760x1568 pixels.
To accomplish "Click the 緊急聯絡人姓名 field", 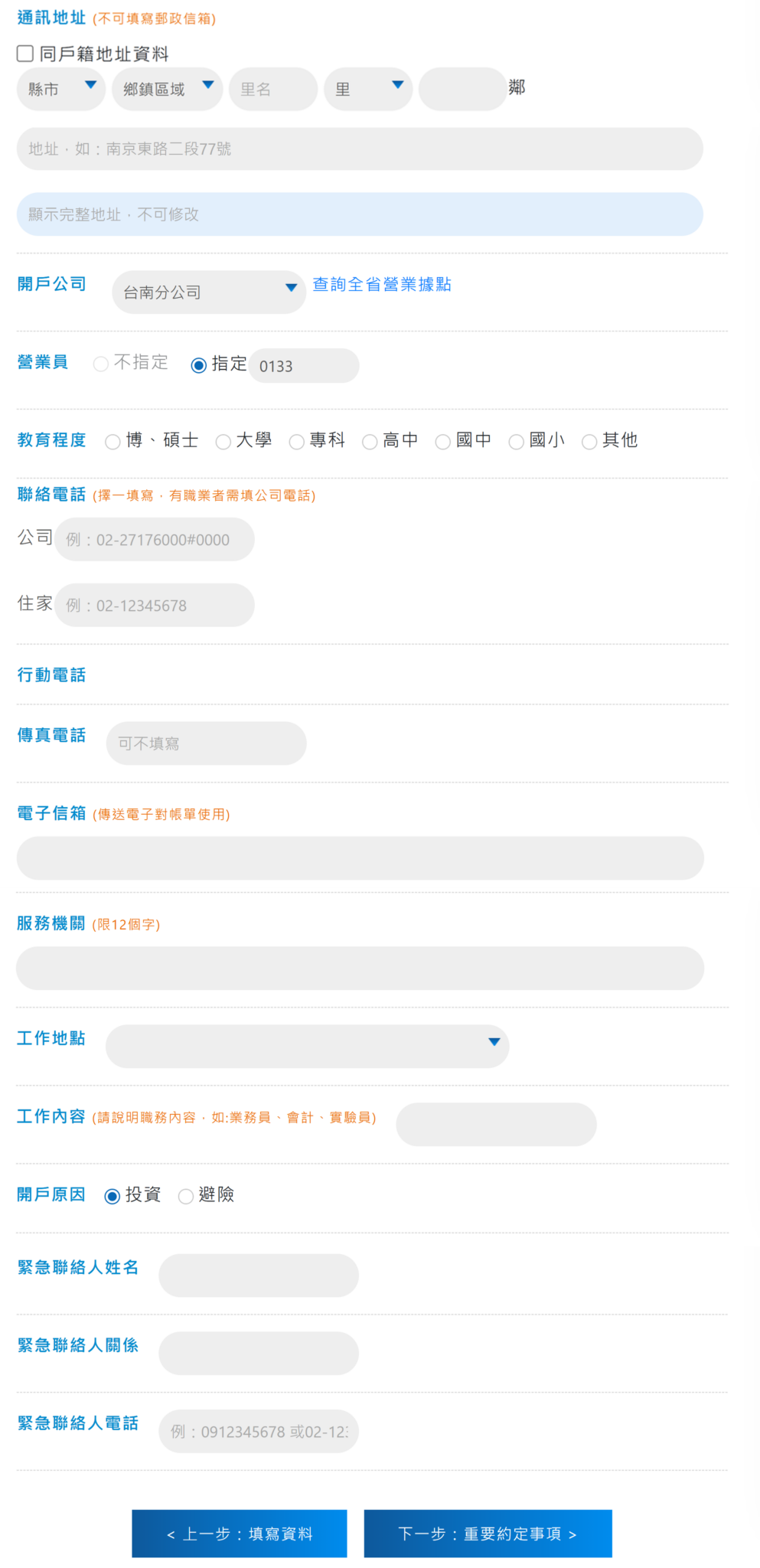I will pos(259,1276).
